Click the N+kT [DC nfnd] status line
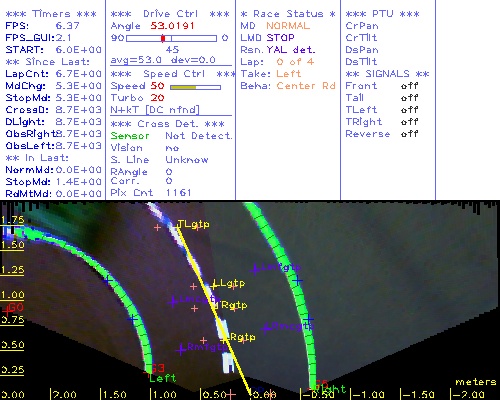Image resolution: width=500 pixels, height=400 pixels. pyautogui.click(x=155, y=110)
